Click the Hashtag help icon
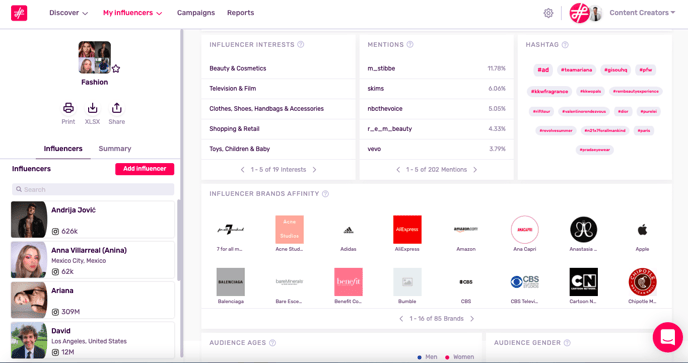 (x=565, y=44)
